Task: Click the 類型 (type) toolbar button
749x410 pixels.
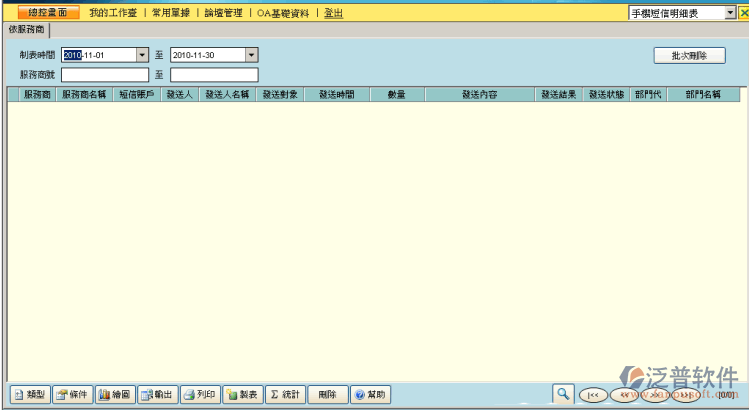Action: (28, 394)
